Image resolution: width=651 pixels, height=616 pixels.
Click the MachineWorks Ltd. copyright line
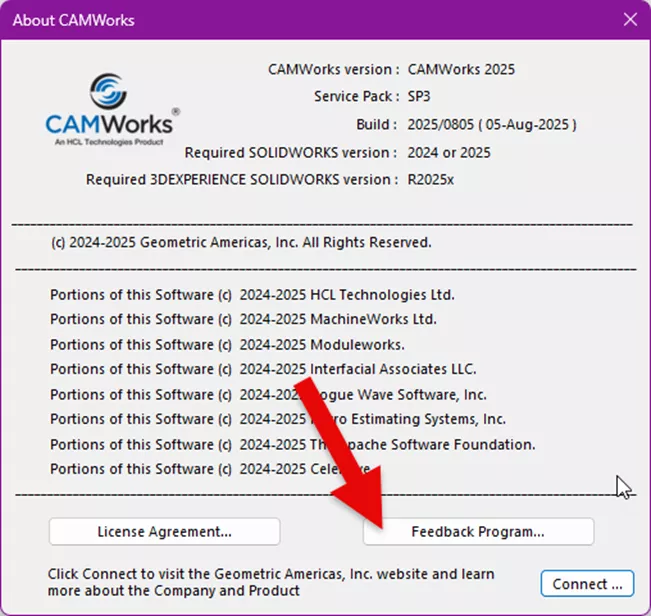point(243,319)
